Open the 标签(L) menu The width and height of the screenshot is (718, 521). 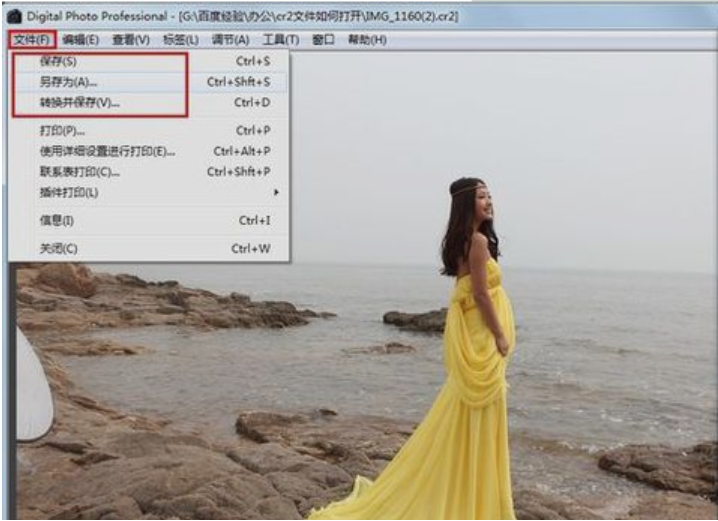pos(180,40)
